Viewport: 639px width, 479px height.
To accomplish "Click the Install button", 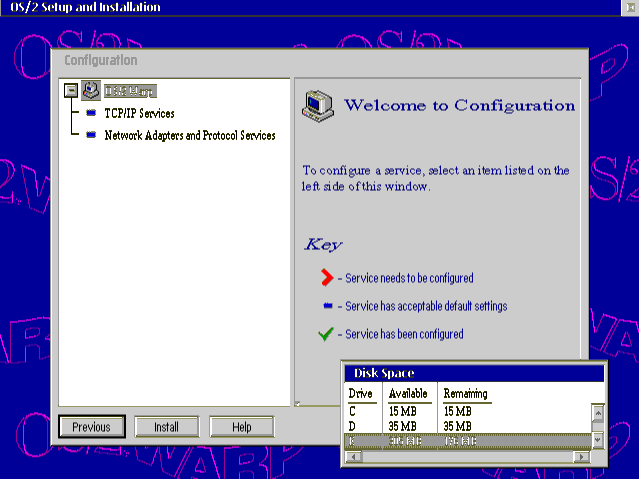I will (x=167, y=427).
